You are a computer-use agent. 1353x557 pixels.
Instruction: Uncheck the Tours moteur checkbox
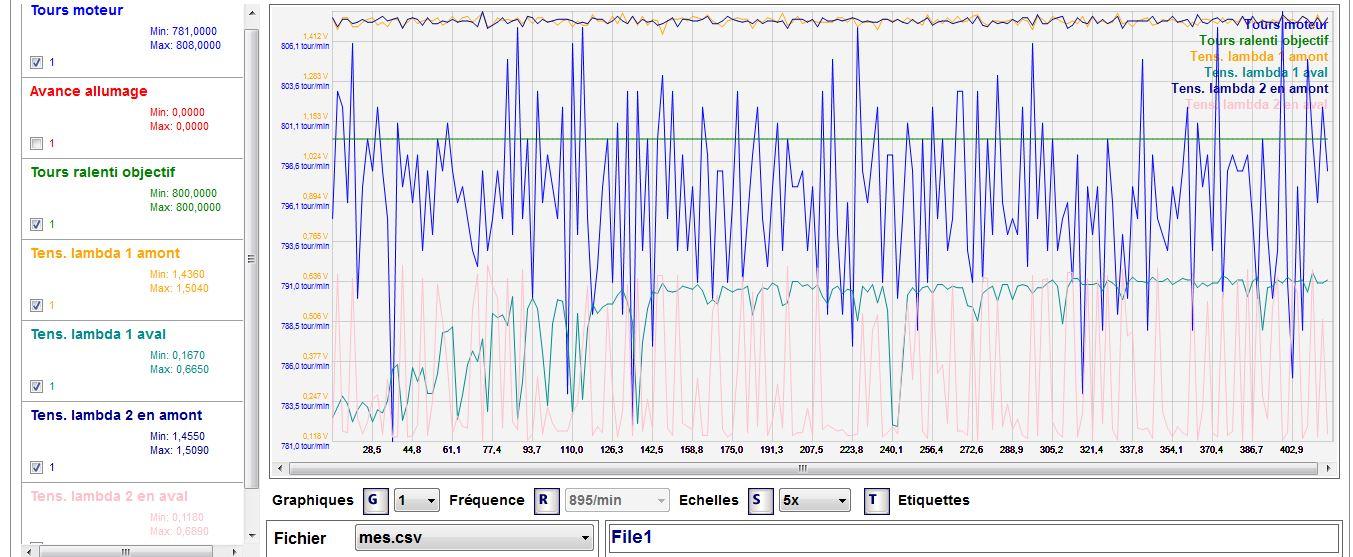(37, 62)
